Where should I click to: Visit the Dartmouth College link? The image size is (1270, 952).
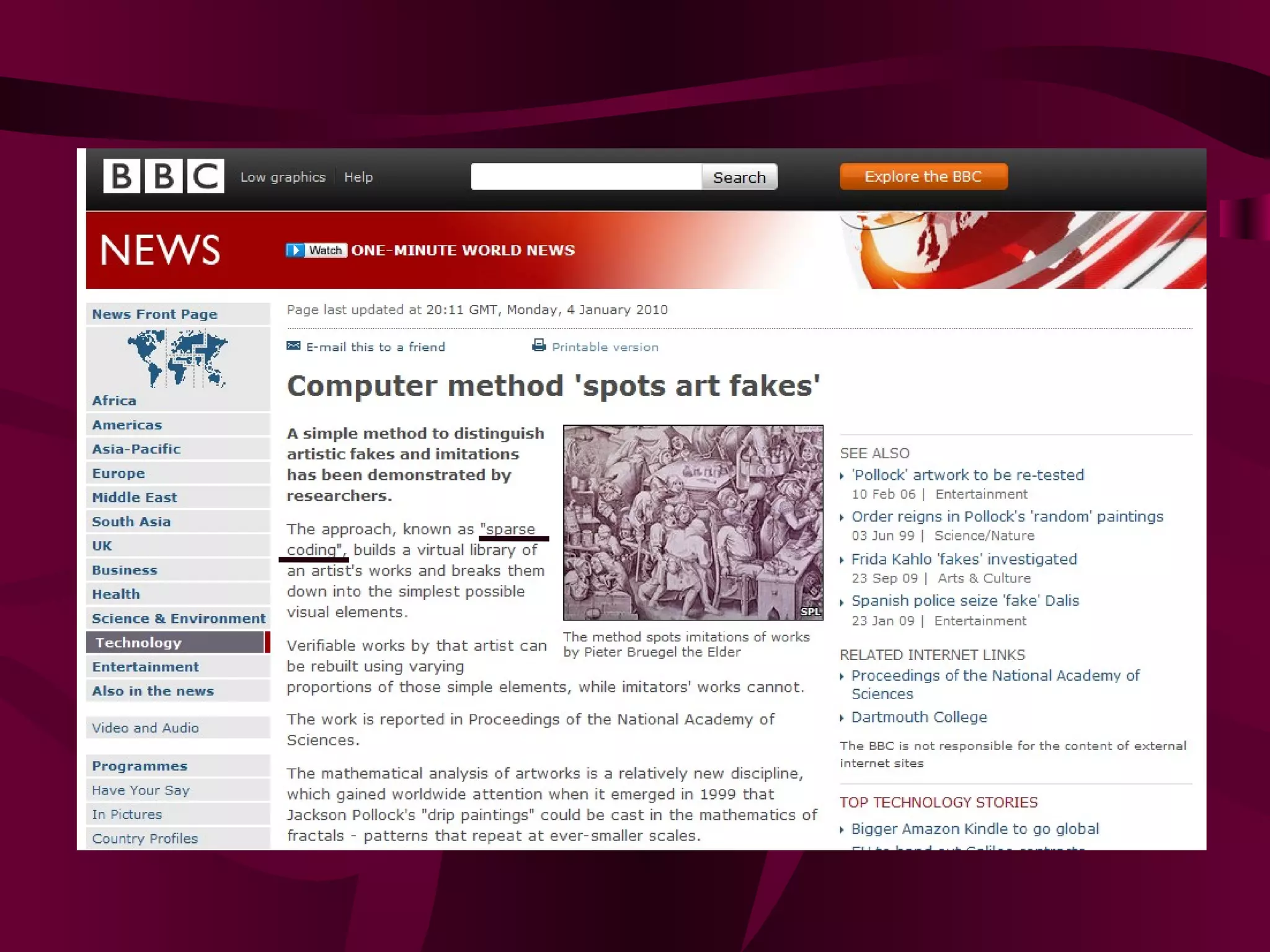tap(918, 717)
